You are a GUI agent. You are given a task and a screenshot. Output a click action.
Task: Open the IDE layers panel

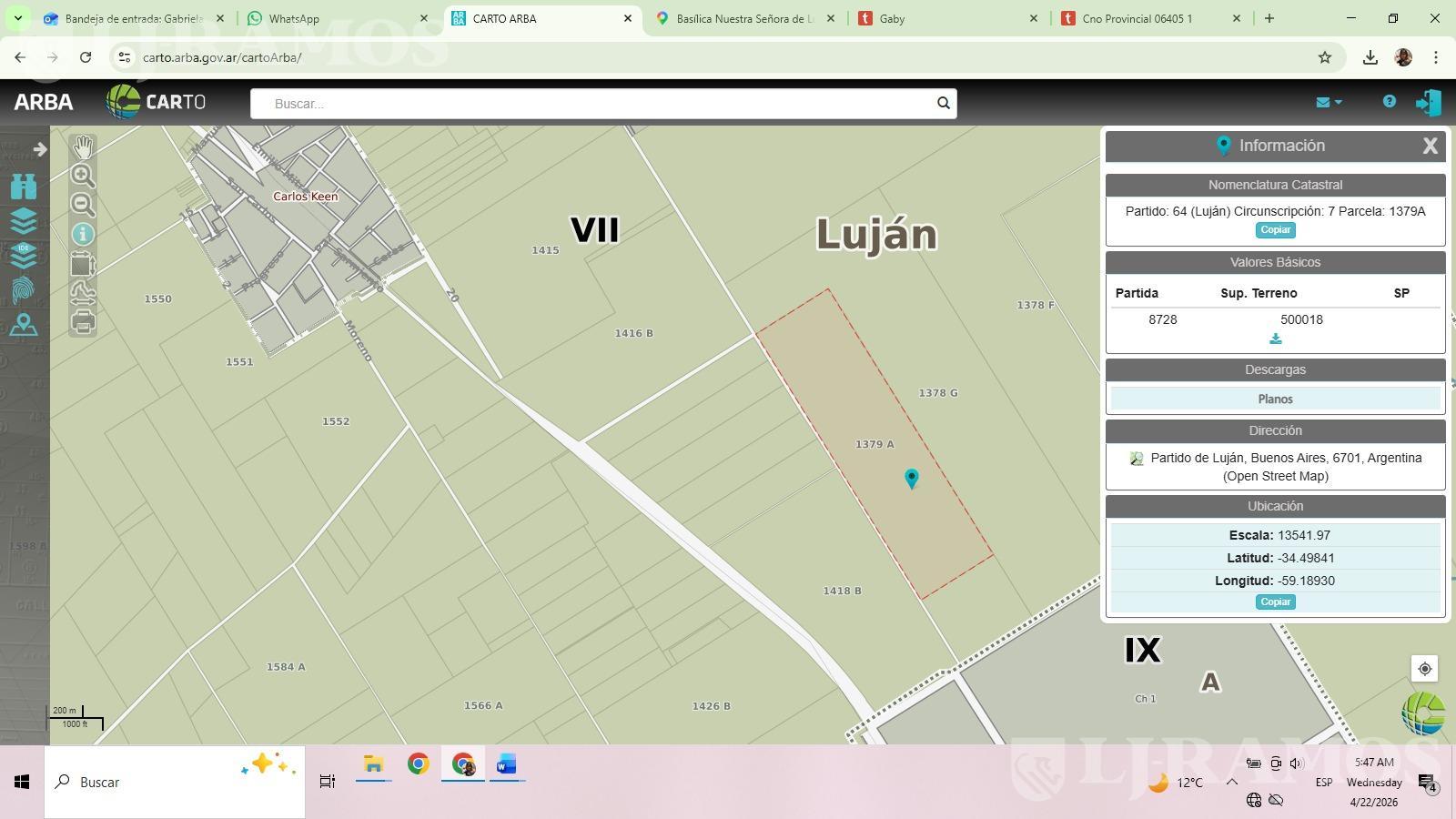(x=24, y=256)
